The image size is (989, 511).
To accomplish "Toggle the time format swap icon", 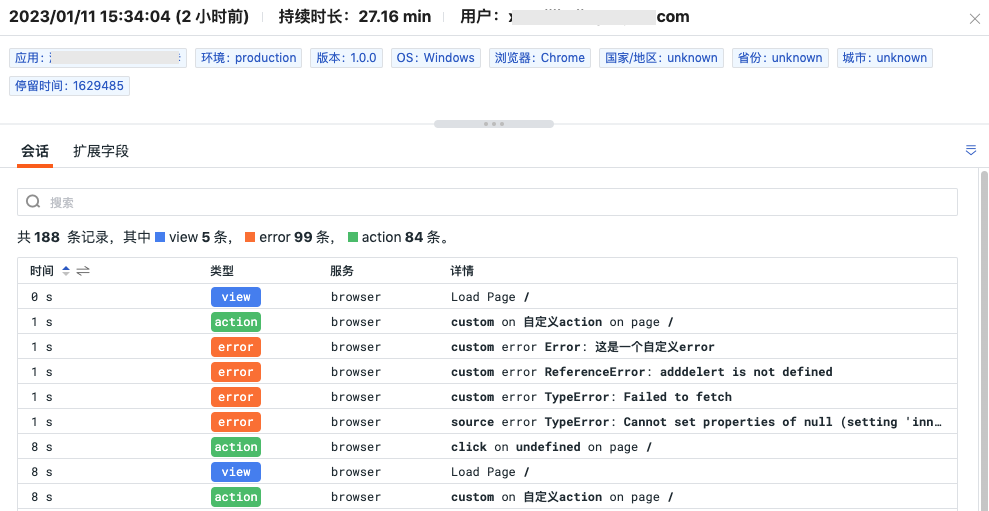I will [83, 271].
